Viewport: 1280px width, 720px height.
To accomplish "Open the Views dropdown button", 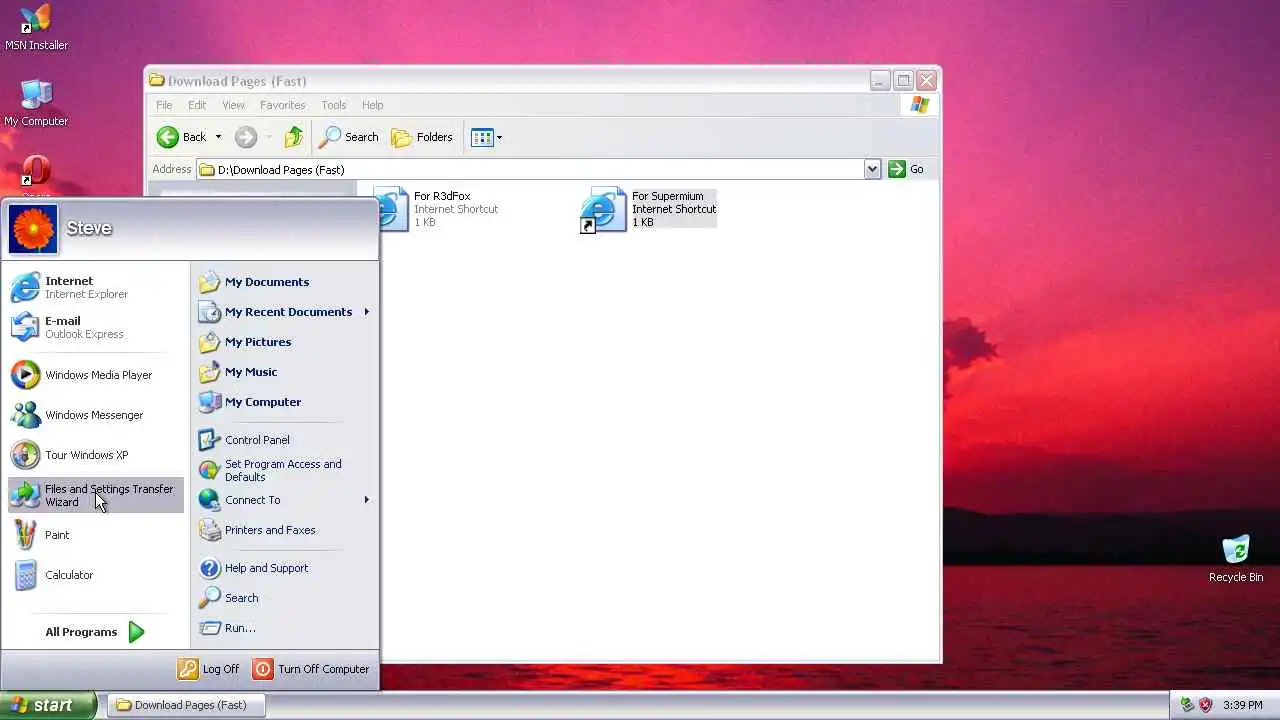I will click(486, 137).
